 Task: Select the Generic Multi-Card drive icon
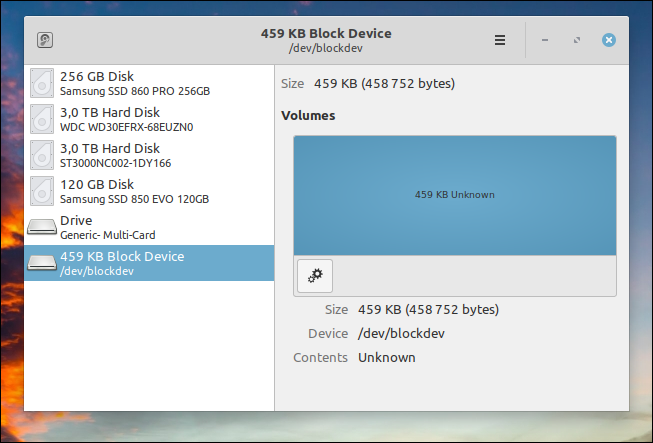(x=42, y=227)
